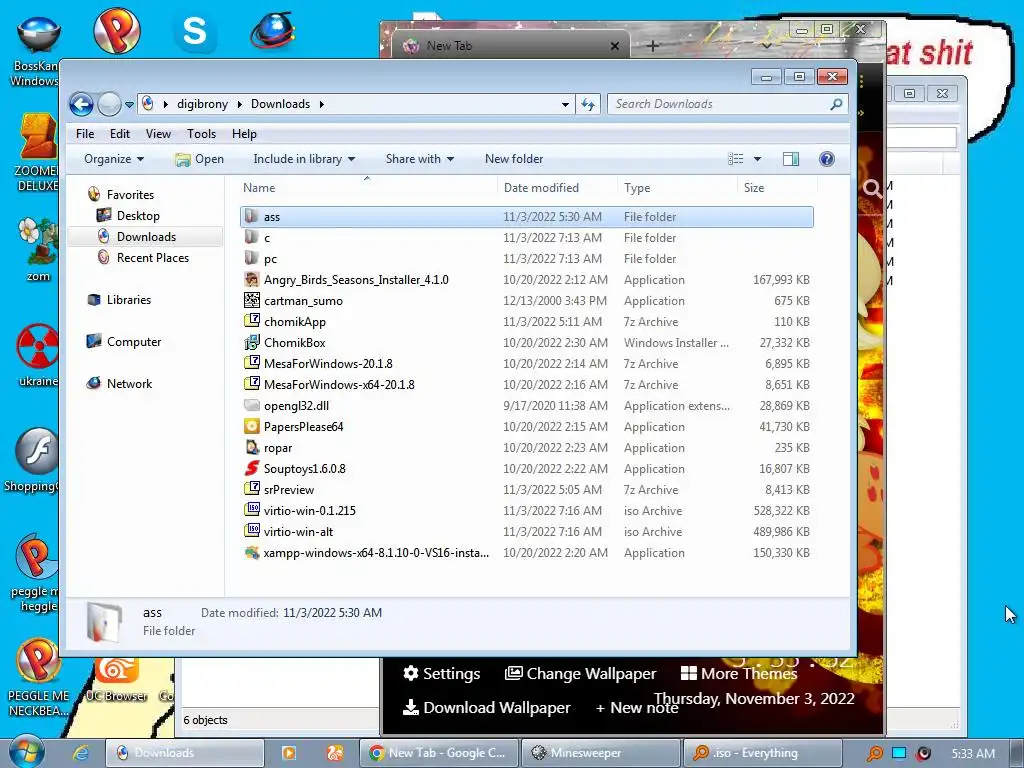The image size is (1024, 768).
Task: Open the File menu
Action: tap(85, 134)
